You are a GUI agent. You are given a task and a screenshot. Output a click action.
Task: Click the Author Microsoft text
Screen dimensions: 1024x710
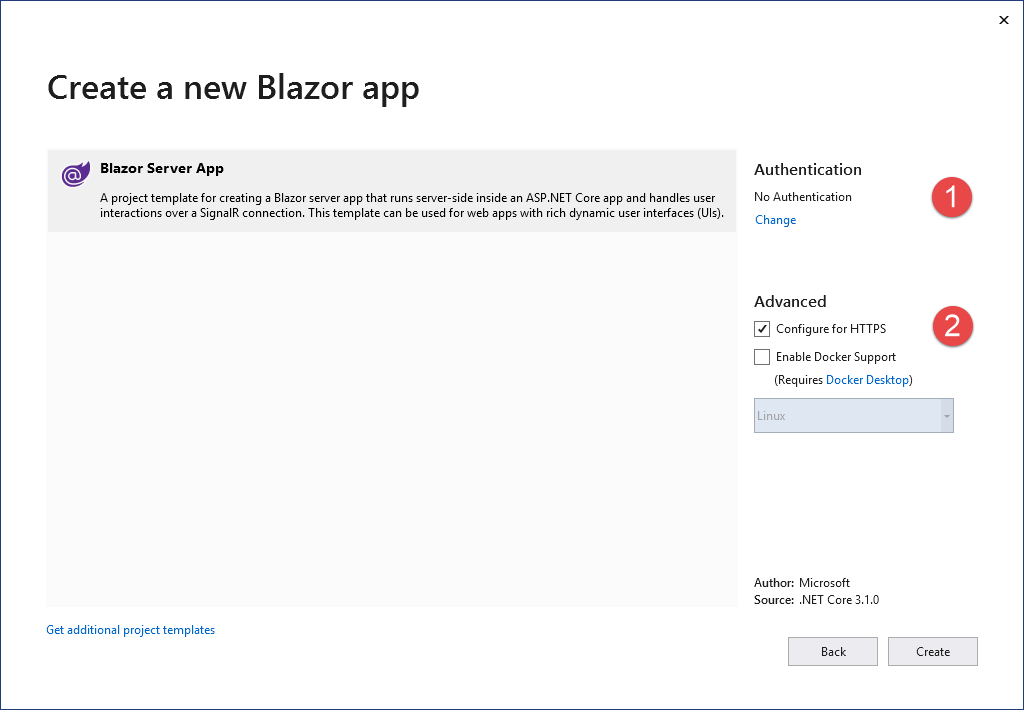coord(802,583)
